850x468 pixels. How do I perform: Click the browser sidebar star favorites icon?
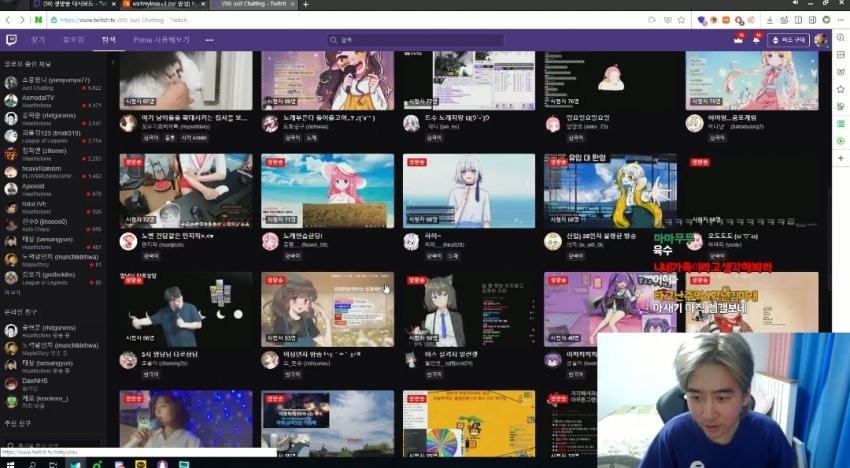[841, 89]
